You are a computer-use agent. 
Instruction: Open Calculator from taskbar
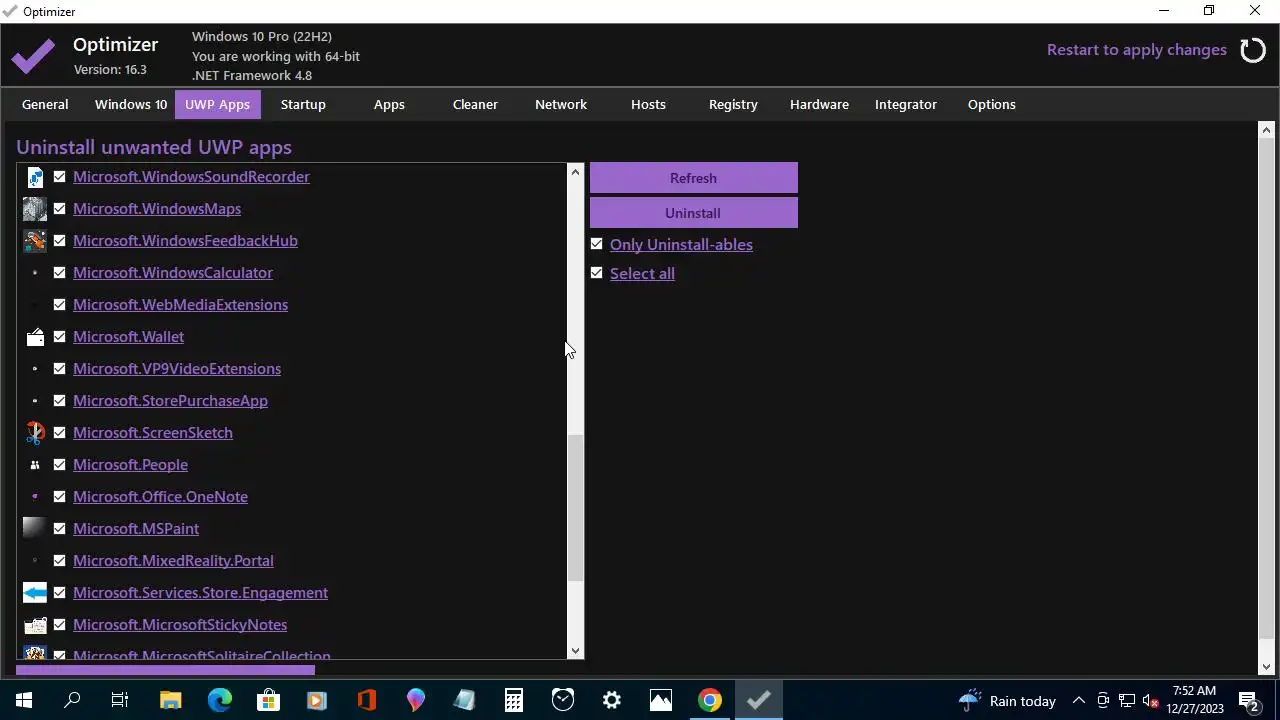coord(513,700)
